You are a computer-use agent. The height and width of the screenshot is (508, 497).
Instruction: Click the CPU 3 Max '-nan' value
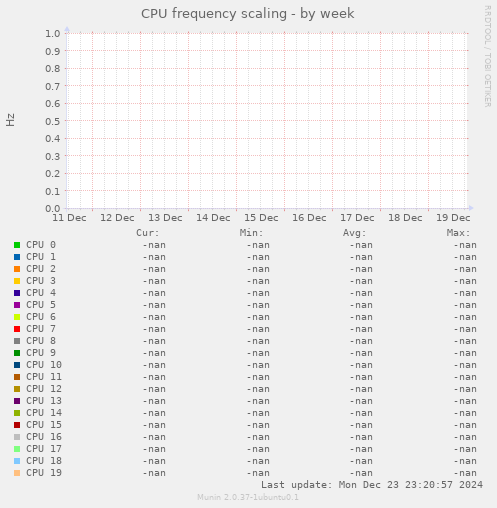tap(465, 281)
